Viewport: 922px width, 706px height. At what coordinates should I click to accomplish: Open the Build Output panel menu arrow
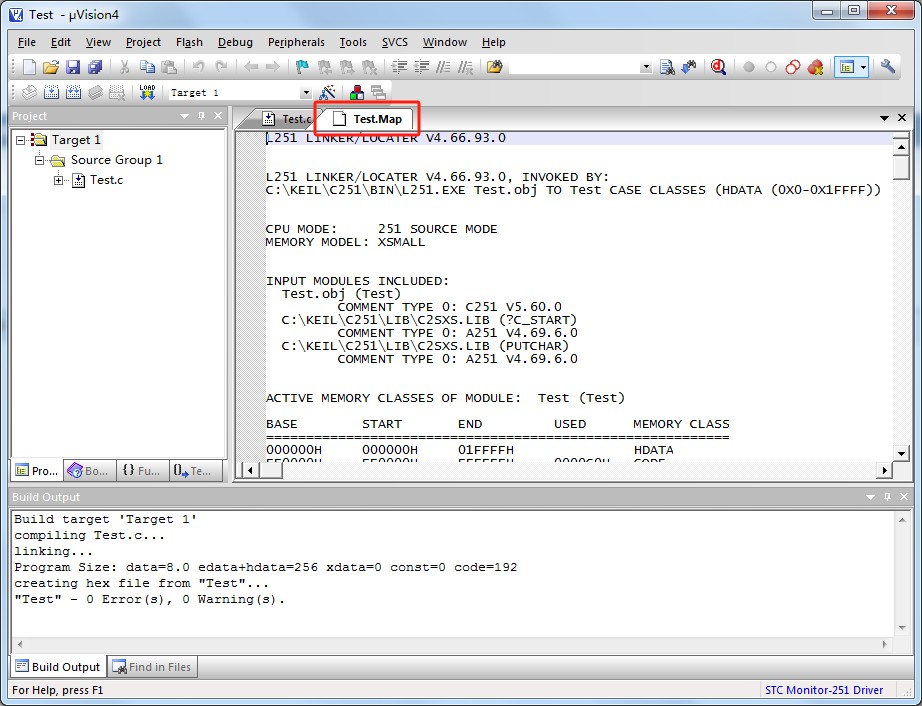871,497
